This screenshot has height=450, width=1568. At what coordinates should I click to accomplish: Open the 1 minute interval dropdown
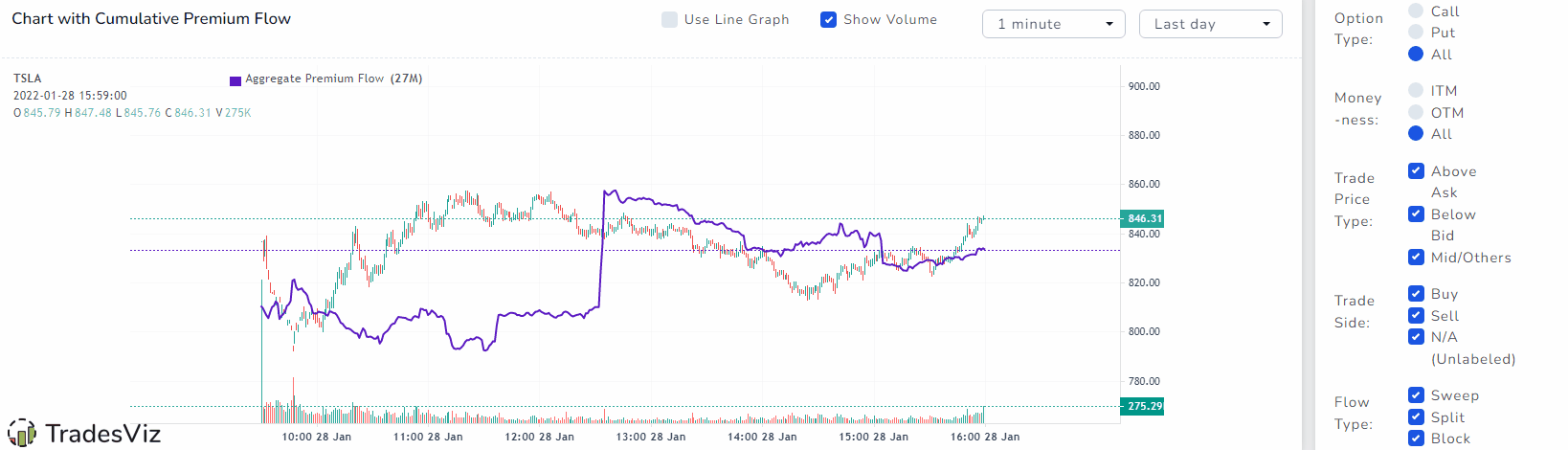pyautogui.click(x=1054, y=24)
